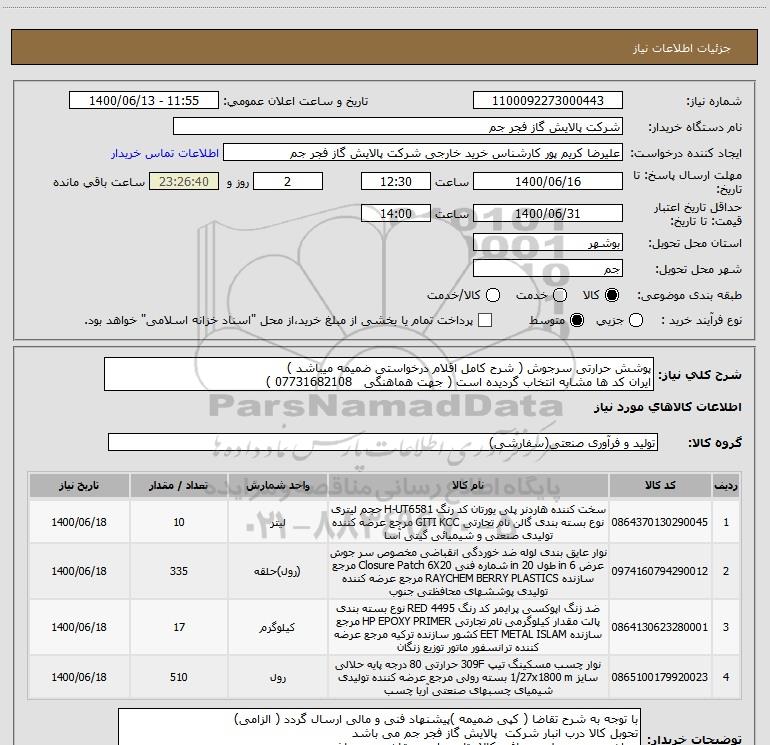The width and height of the screenshot is (770, 745).
Task: Click the response time field 12:30
Action: click(x=396, y=181)
